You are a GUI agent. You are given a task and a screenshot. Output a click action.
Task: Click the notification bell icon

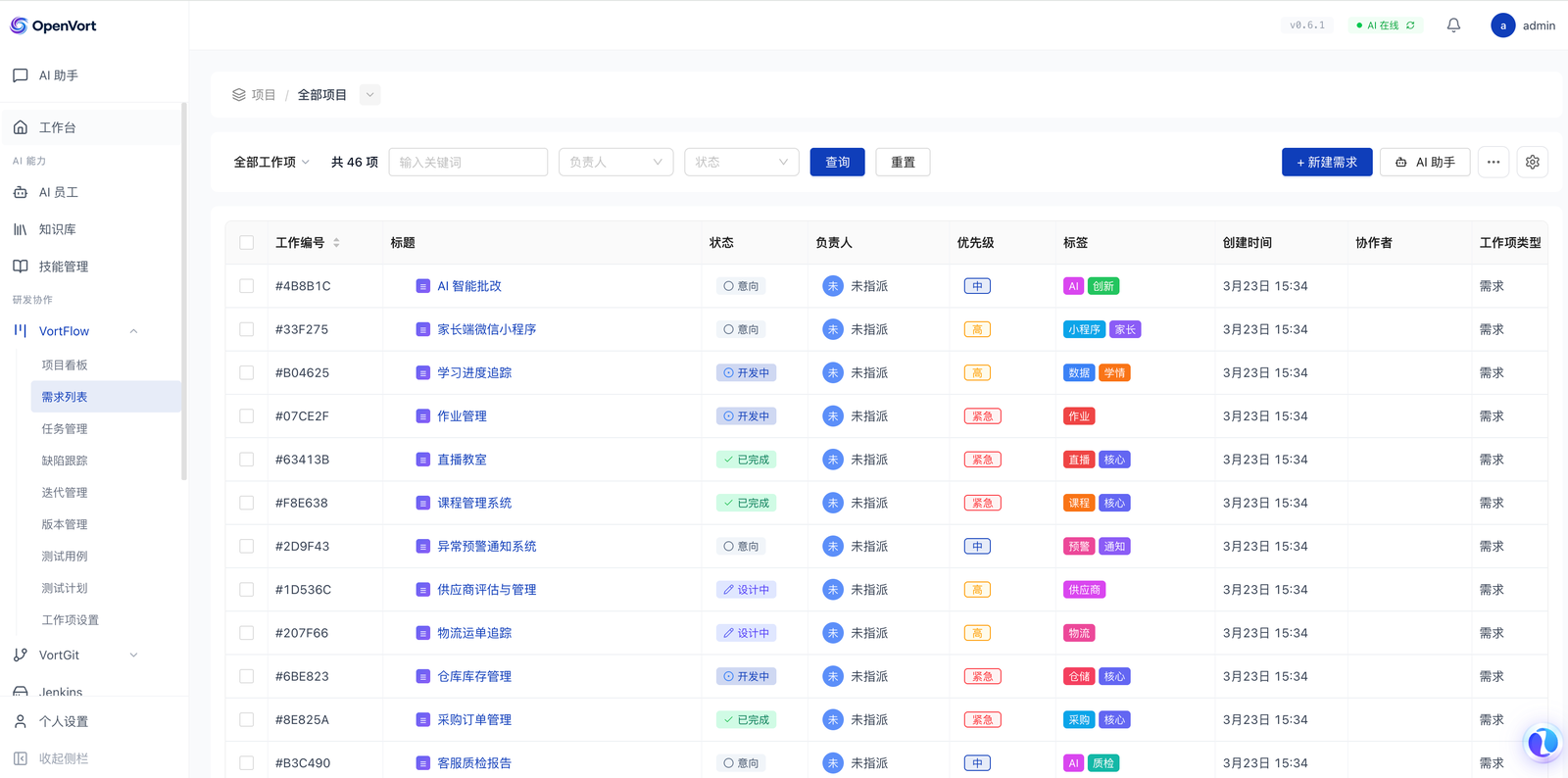pyautogui.click(x=1453, y=25)
